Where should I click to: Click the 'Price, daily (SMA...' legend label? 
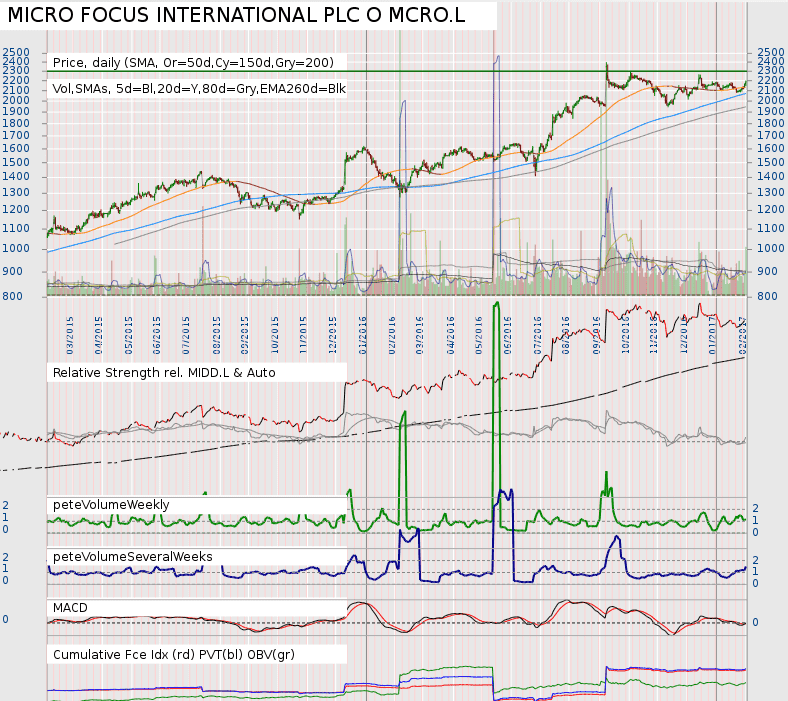click(193, 63)
